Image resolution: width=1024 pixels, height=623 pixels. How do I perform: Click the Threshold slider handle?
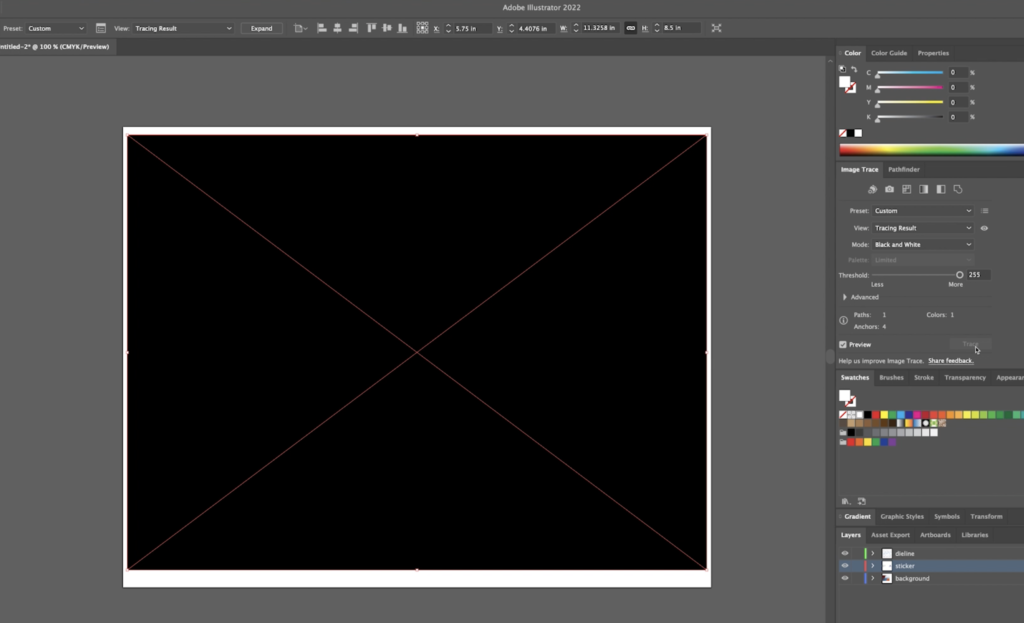pos(959,275)
